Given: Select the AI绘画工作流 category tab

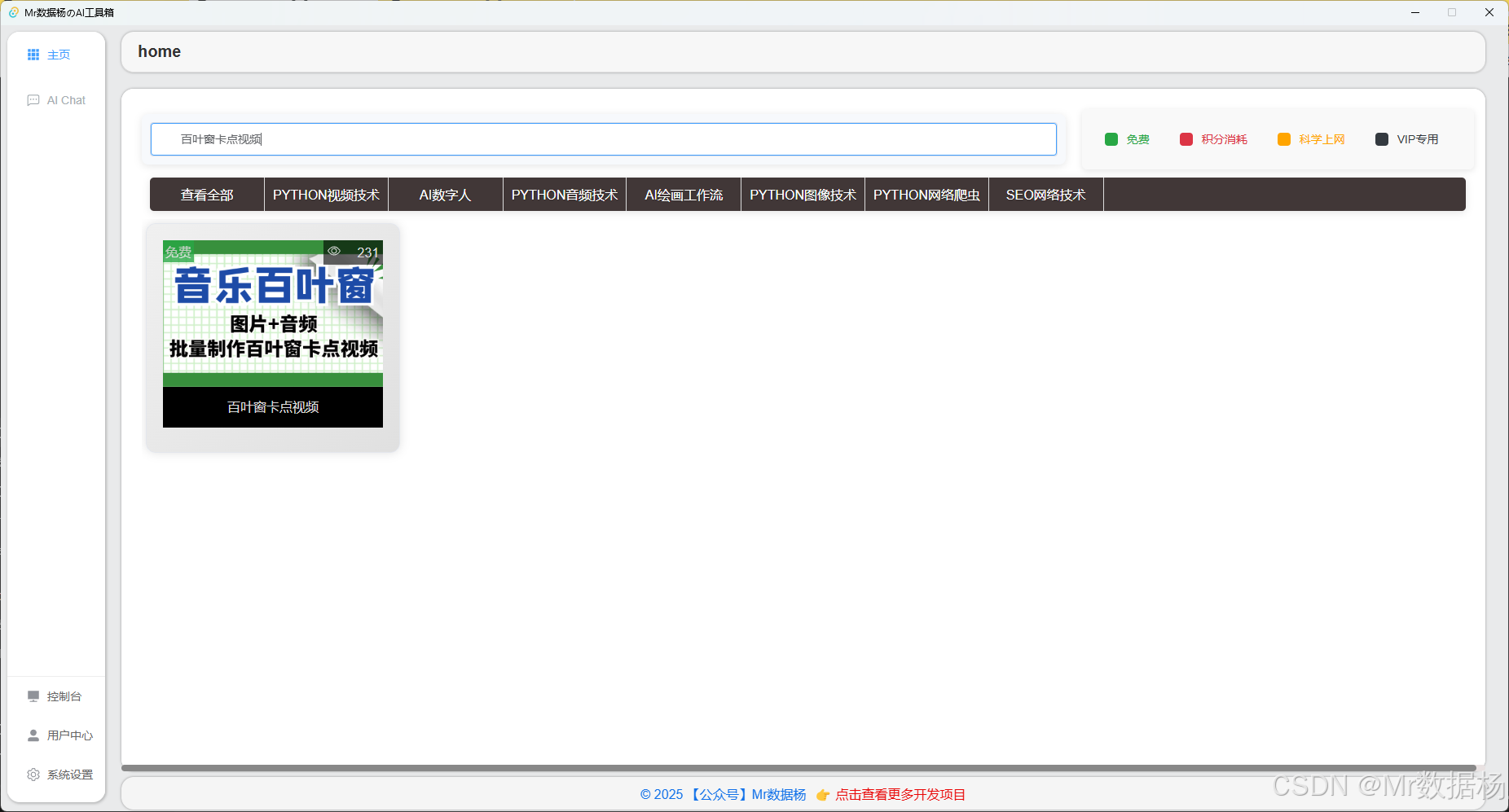Looking at the screenshot, I should coord(684,195).
